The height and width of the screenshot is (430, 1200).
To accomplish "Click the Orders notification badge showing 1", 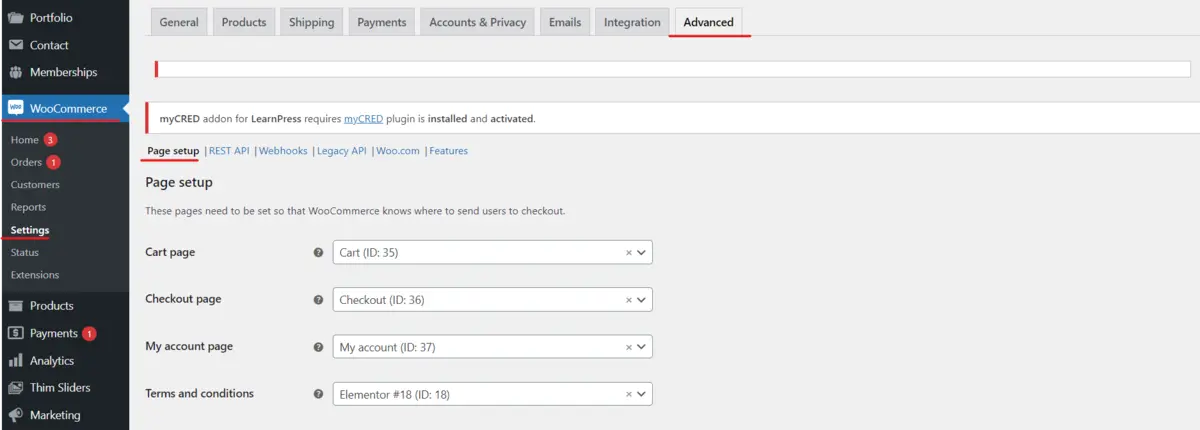I will tap(54, 162).
